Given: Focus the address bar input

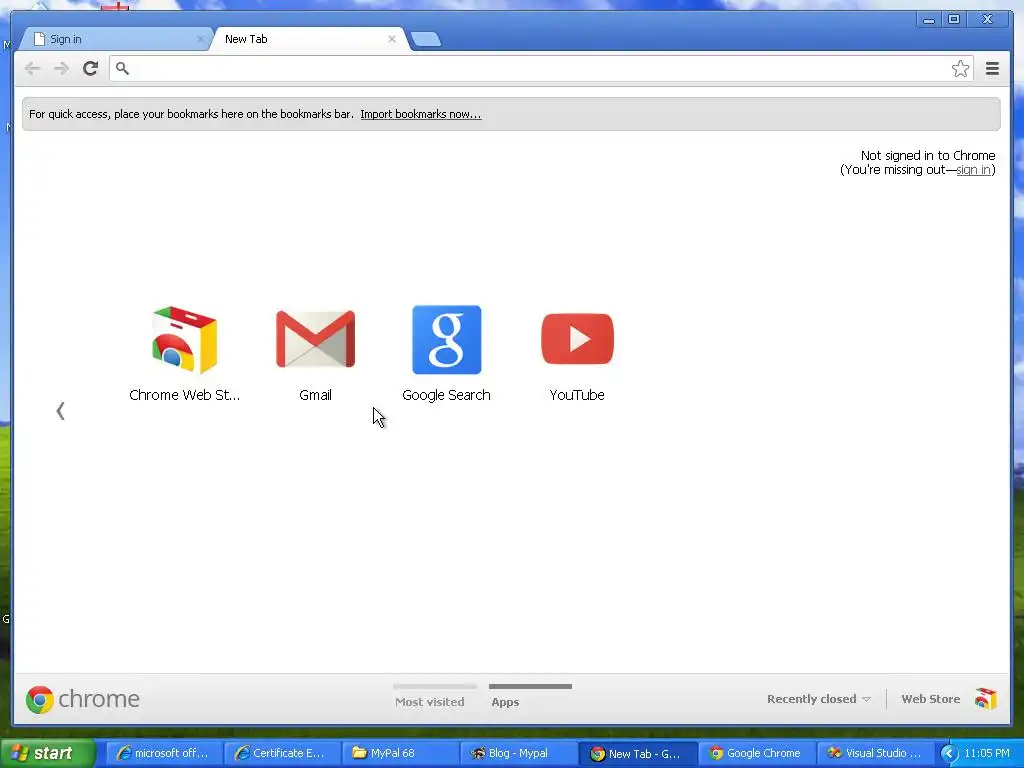Looking at the screenshot, I should tap(541, 69).
